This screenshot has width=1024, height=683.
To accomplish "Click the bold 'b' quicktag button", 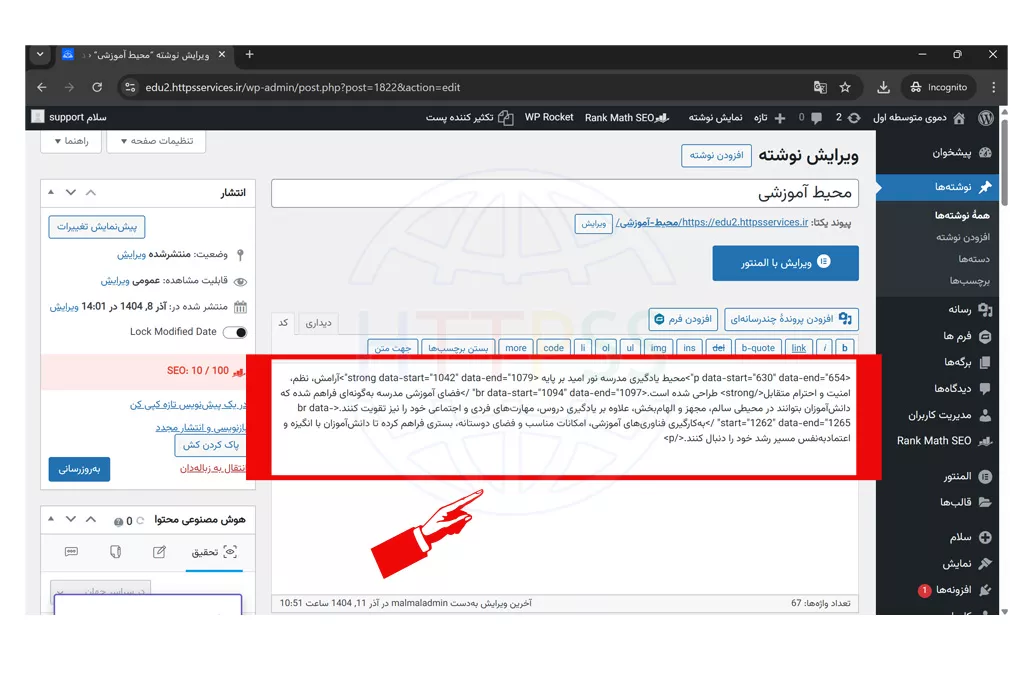I will 845,348.
